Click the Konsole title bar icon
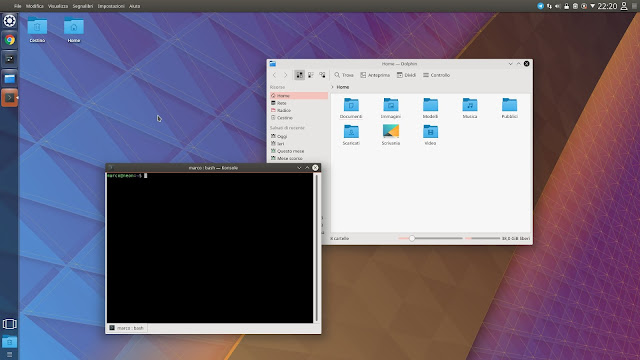640x360 pixels. pyautogui.click(x=110, y=168)
